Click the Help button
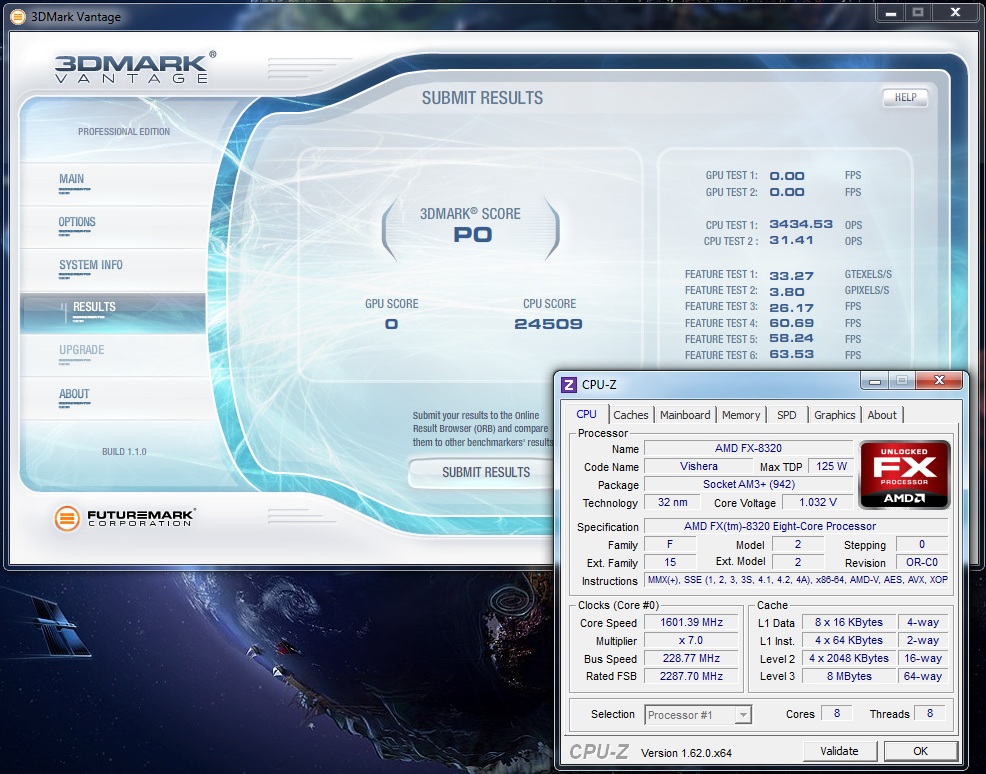The height and width of the screenshot is (774, 986). 904,98
